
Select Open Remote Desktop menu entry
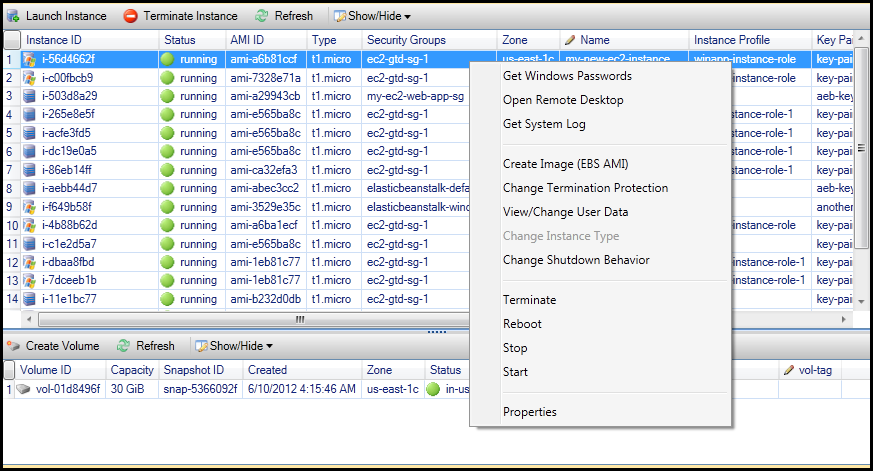tap(563, 100)
